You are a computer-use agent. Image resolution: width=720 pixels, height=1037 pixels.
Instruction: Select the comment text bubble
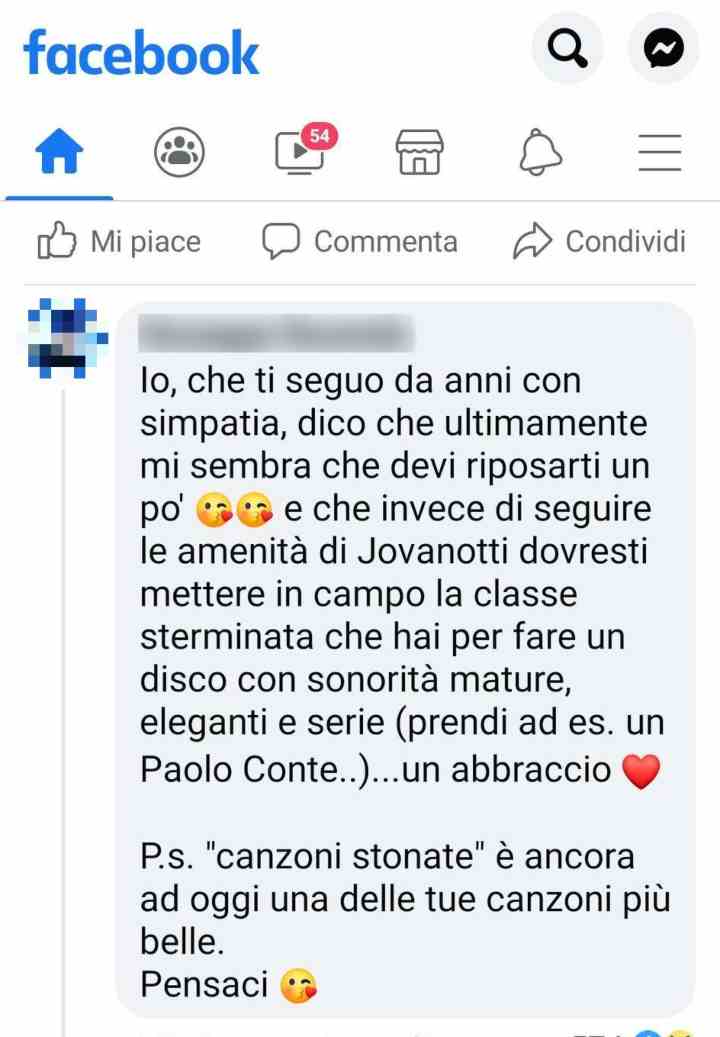pos(405,660)
